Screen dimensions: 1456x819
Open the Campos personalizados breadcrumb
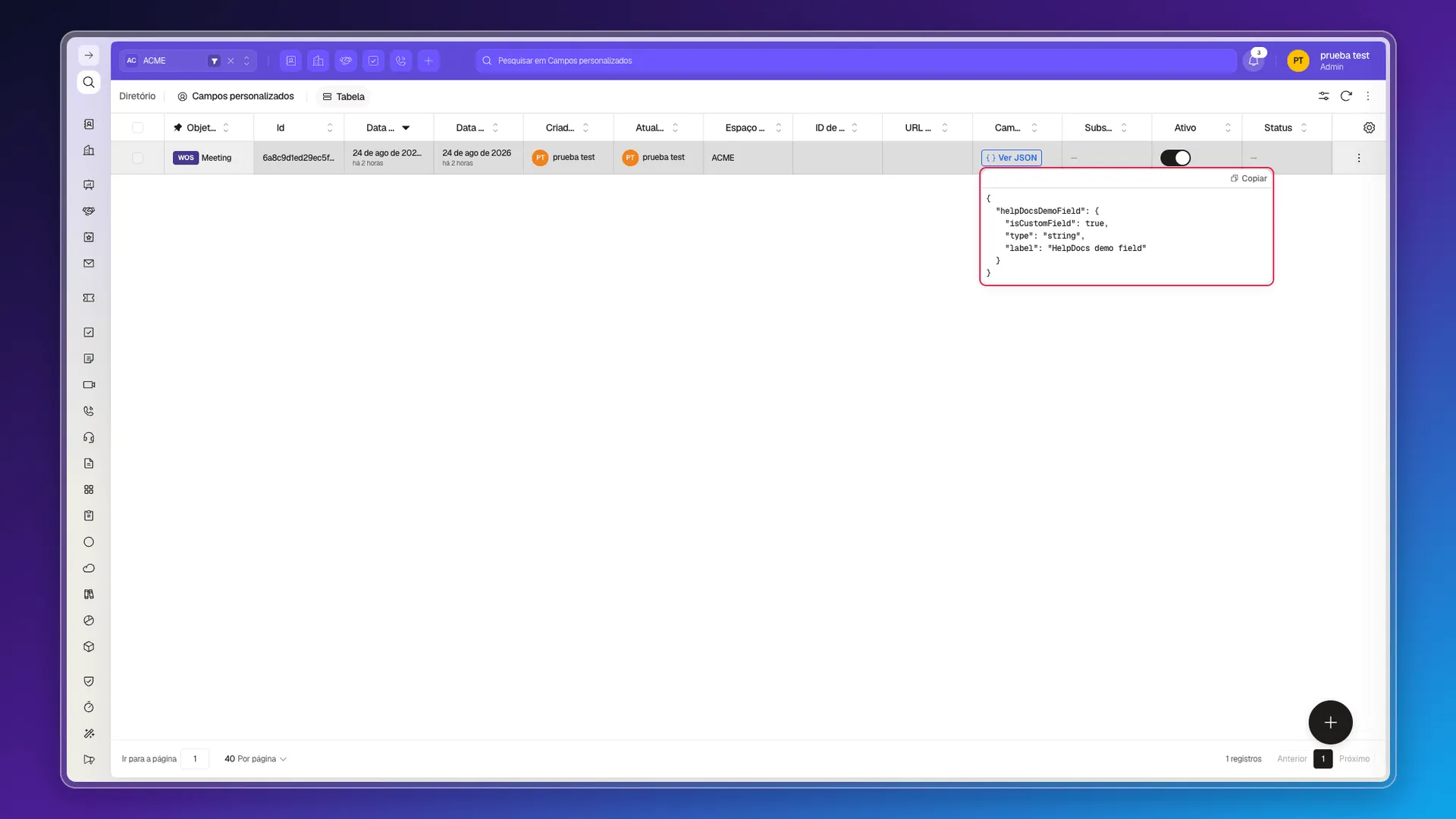tap(236, 96)
